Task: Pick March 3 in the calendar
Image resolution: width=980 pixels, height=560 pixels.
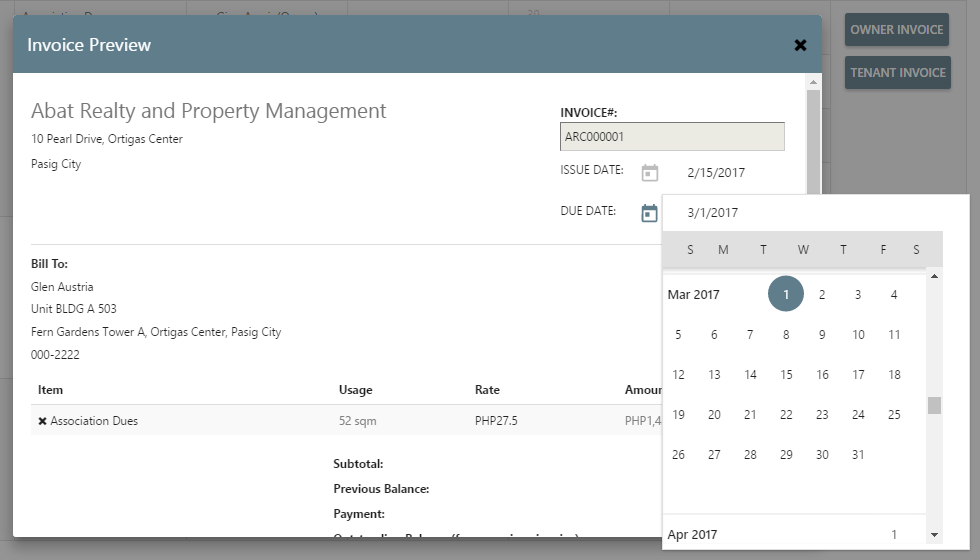Action: (x=858, y=294)
